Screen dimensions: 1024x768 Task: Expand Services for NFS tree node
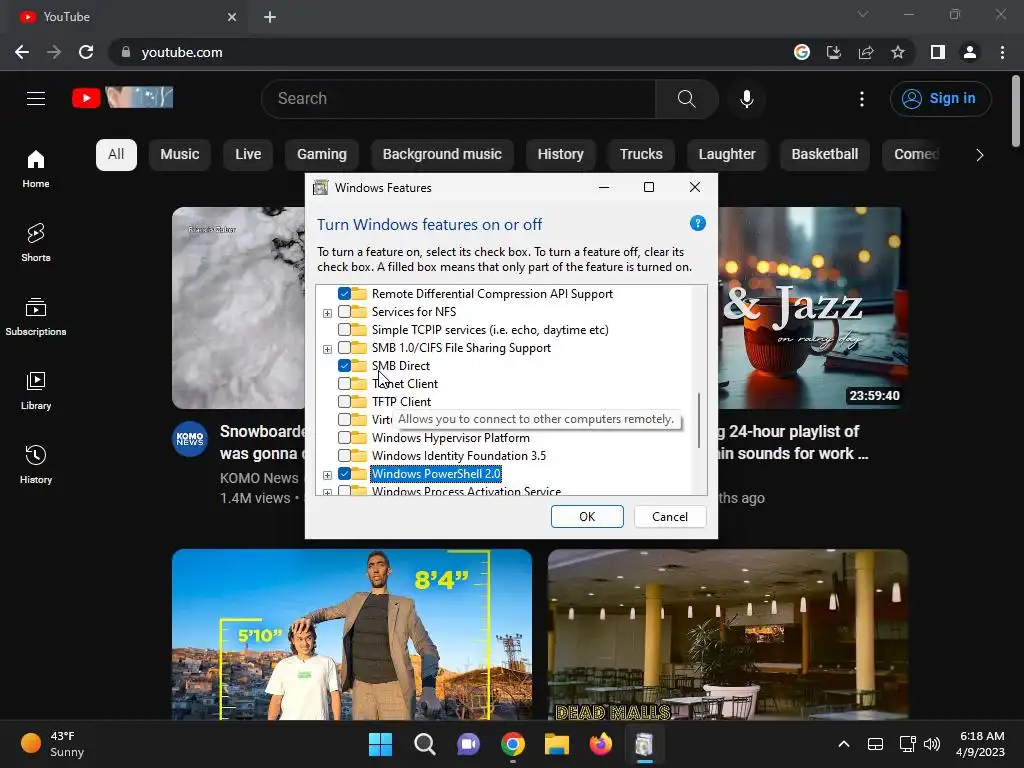click(x=327, y=313)
